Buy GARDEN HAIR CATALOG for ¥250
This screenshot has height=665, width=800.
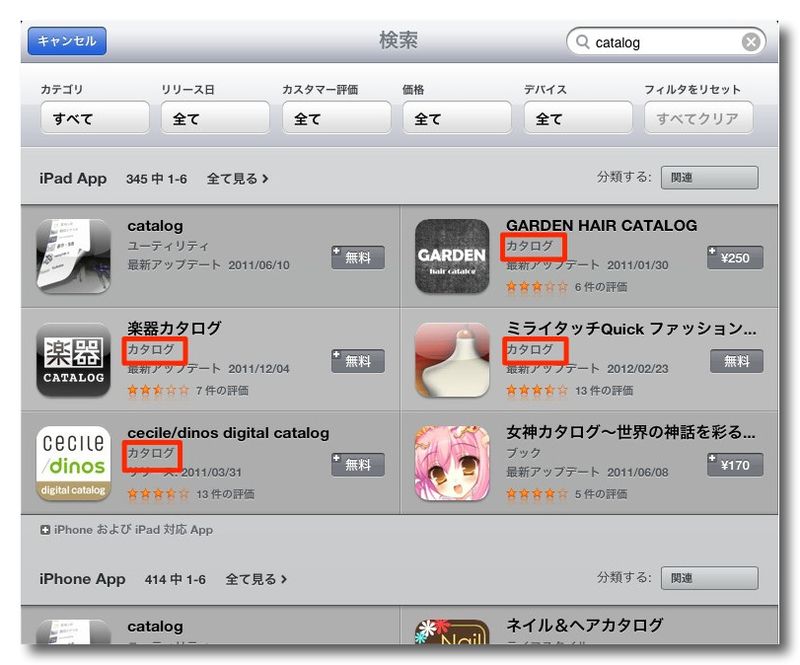click(735, 257)
